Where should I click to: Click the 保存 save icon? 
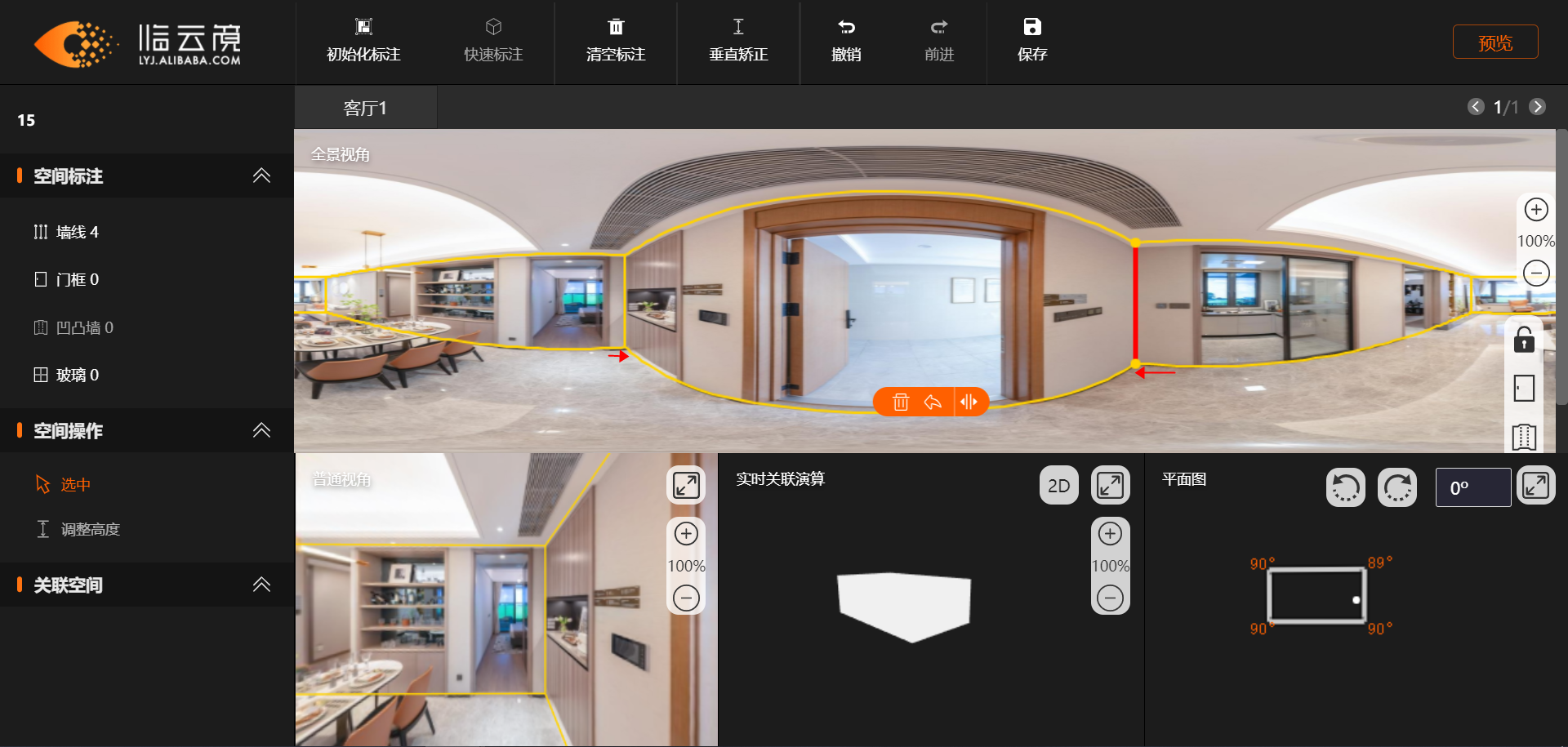click(1032, 27)
